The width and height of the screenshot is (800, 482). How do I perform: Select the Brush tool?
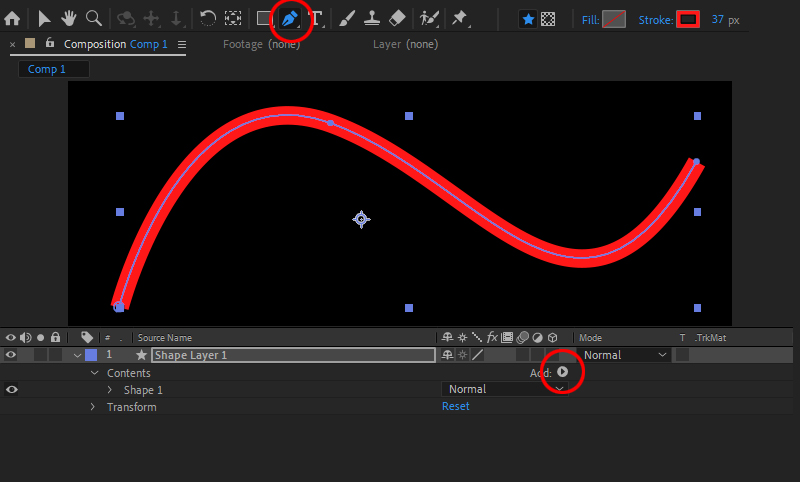pyautogui.click(x=347, y=18)
